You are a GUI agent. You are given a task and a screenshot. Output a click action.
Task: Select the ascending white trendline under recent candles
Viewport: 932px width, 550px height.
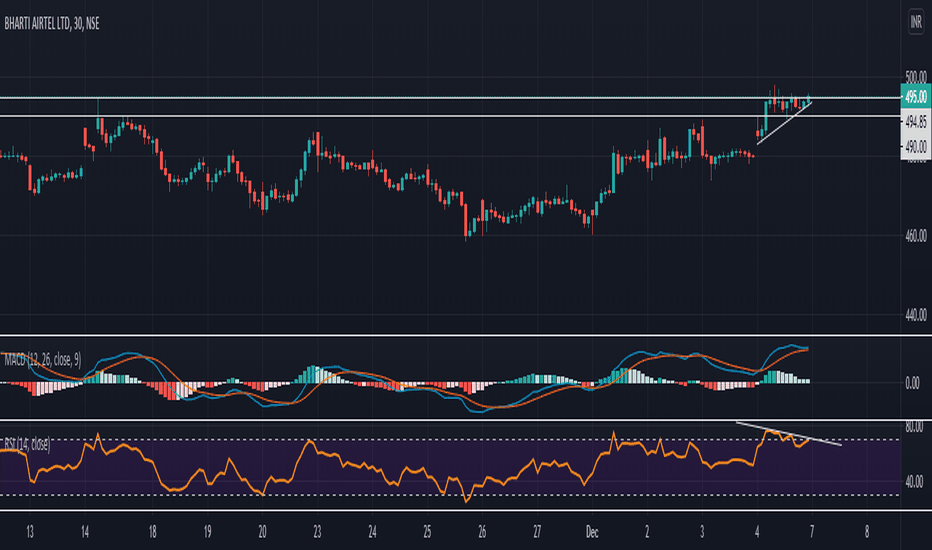(785, 123)
